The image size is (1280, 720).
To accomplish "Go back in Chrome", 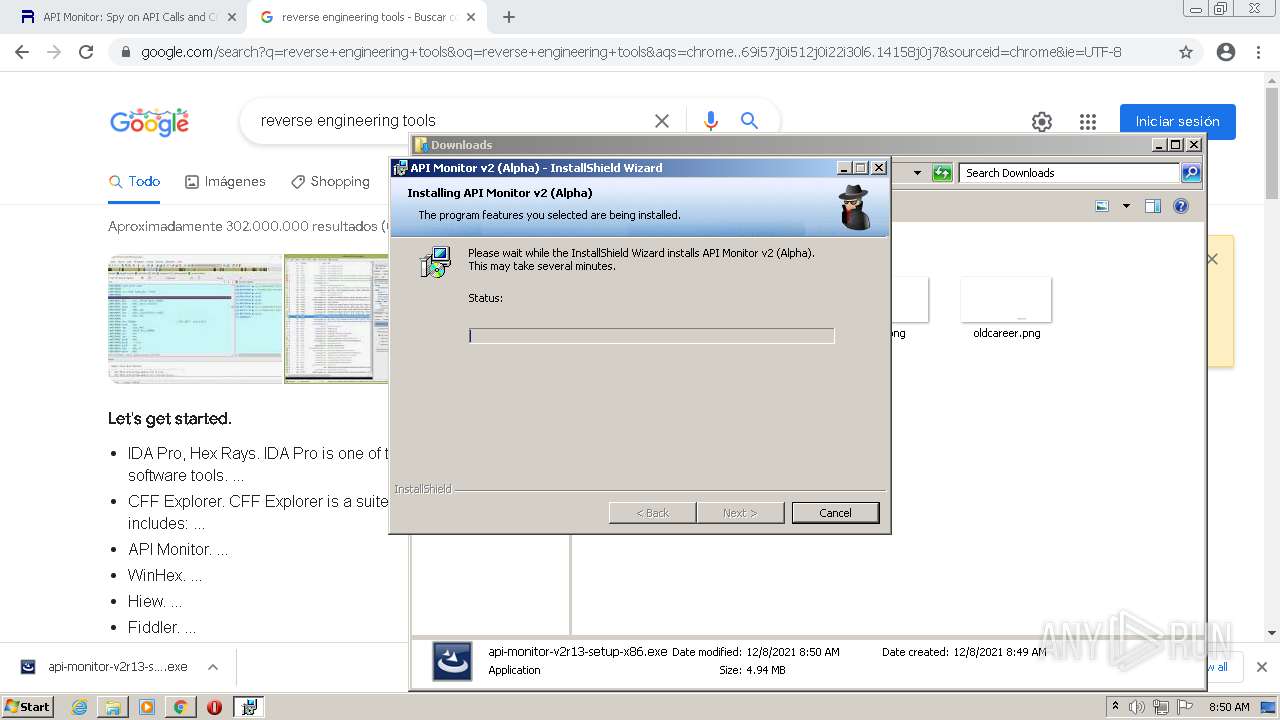I will pyautogui.click(x=22, y=52).
